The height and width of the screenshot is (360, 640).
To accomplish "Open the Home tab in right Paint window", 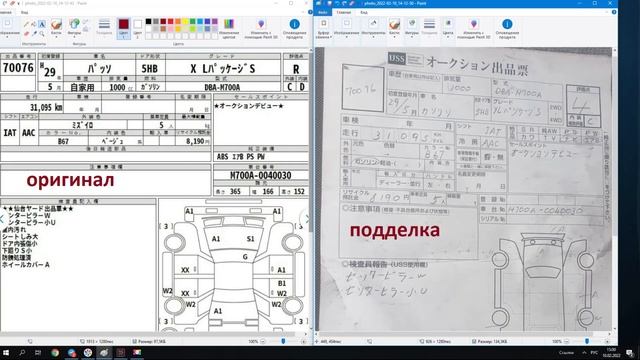I will (344, 12).
